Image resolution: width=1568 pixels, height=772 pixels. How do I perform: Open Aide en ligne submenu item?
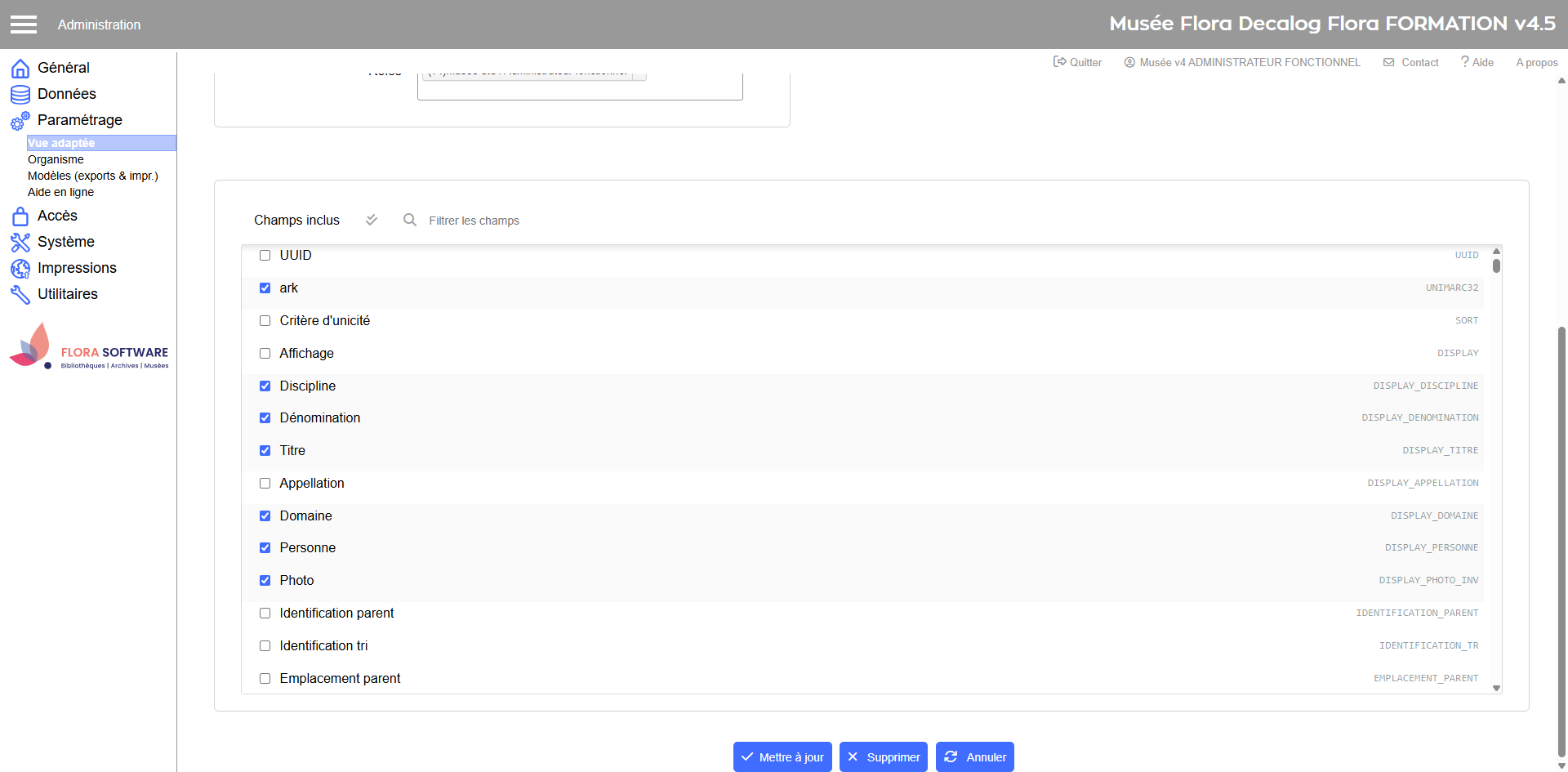(60, 192)
